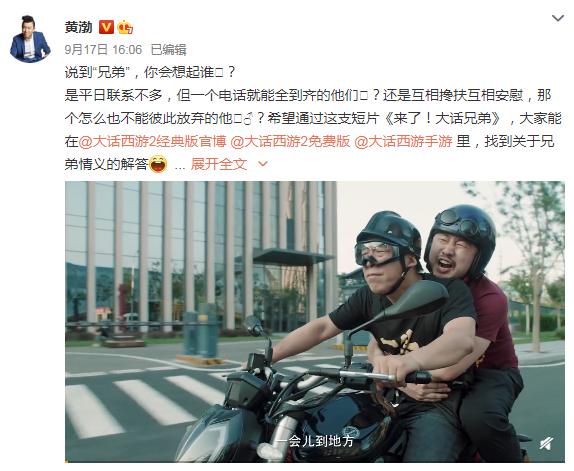
Task: Open the @大话西游手游 mention
Action: coord(403,141)
